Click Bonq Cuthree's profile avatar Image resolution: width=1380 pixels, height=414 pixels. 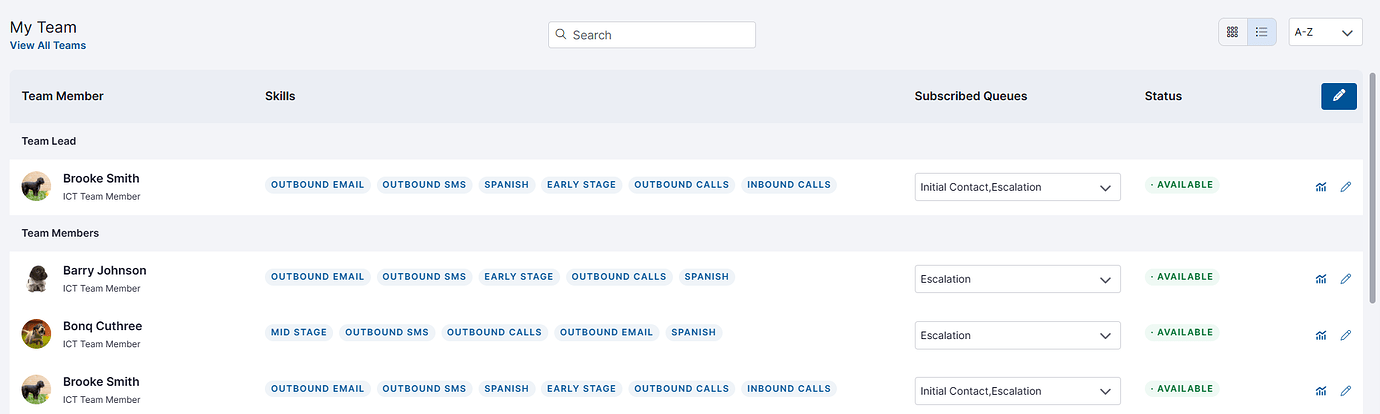(x=36, y=334)
